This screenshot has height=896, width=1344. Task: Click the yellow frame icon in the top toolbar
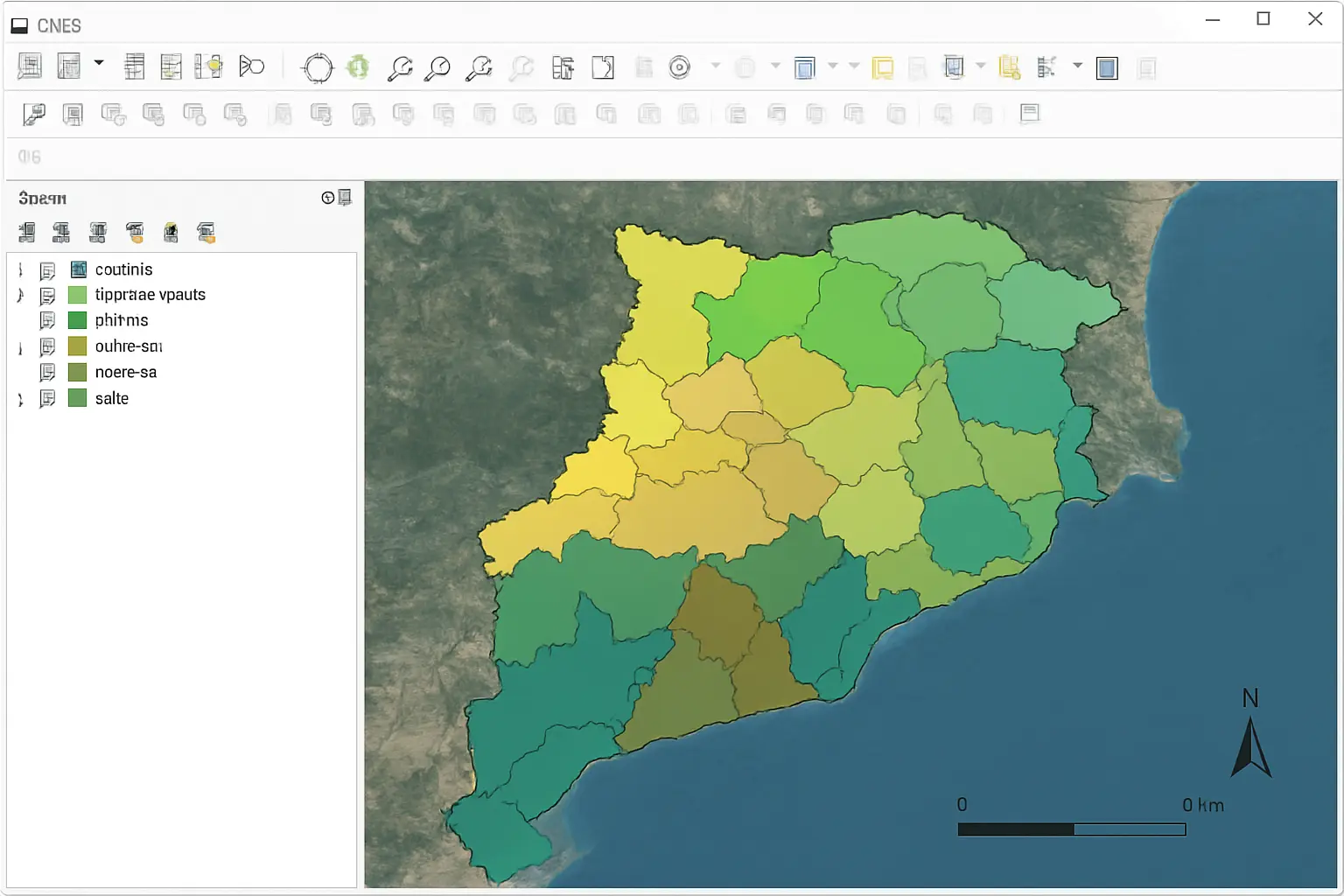(x=882, y=67)
